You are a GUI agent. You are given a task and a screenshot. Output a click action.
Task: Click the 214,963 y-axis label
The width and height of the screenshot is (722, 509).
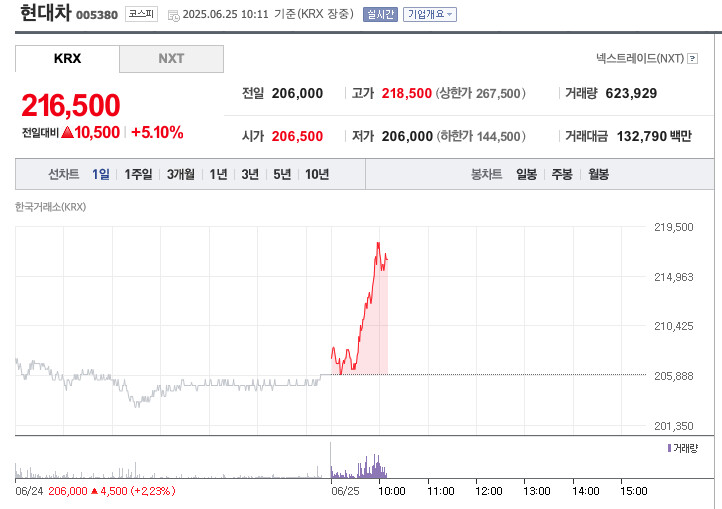(674, 277)
